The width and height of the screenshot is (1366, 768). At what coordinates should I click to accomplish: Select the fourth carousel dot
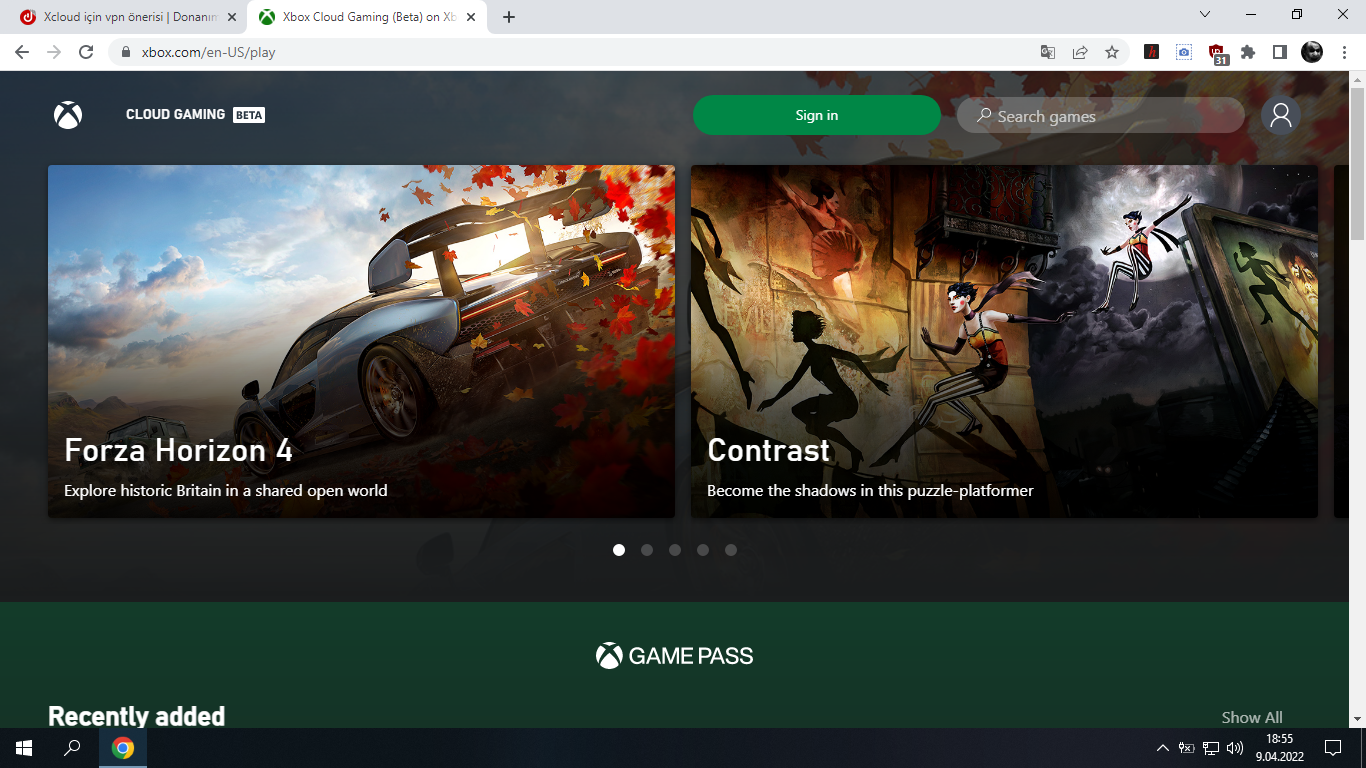coord(703,550)
